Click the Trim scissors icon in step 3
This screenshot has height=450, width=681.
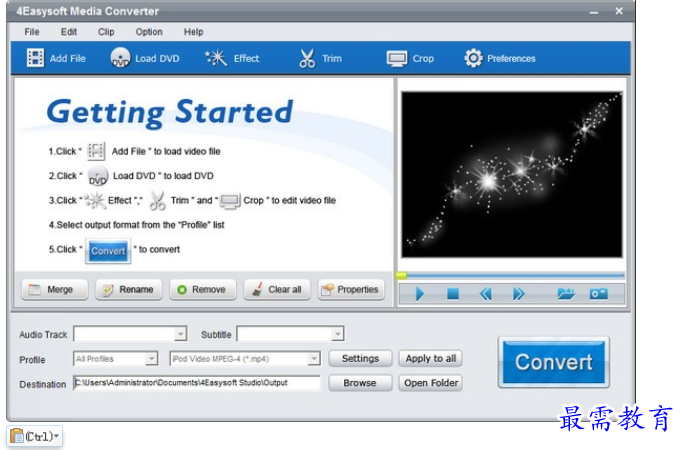click(x=157, y=201)
